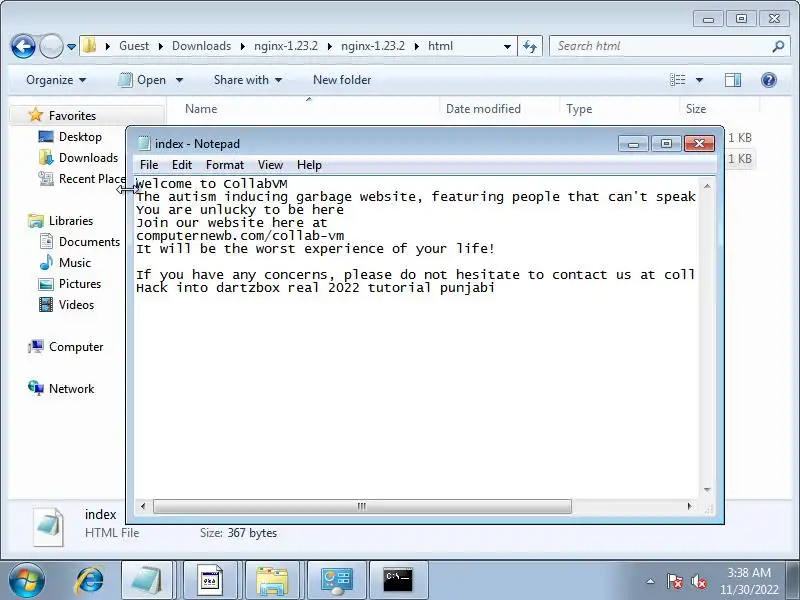Select Guest in the address breadcrumb

[x=134, y=46]
